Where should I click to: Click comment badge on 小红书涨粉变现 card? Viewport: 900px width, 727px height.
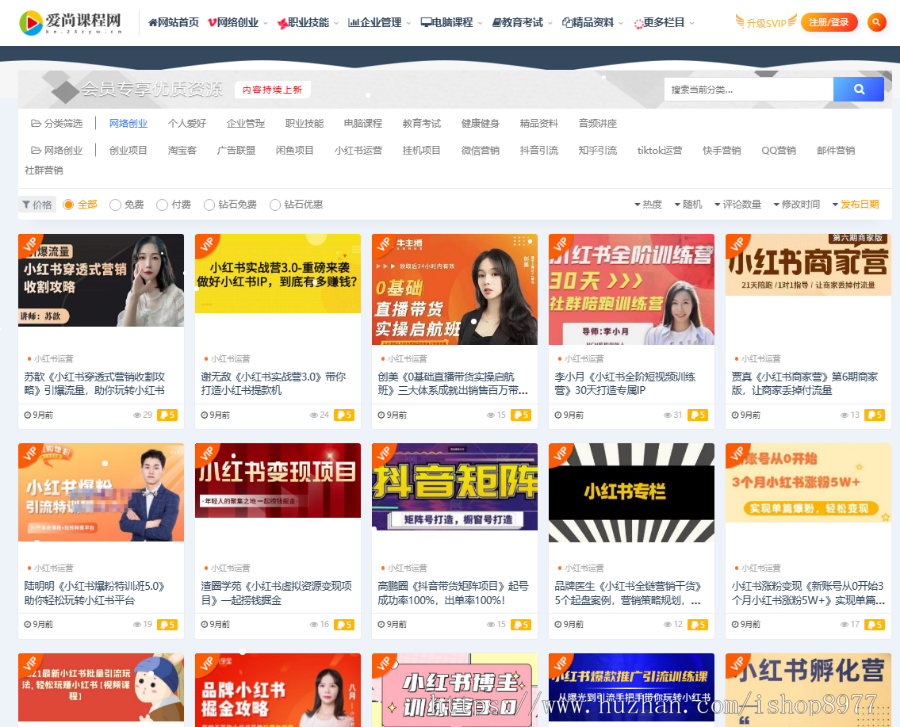[x=875, y=624]
